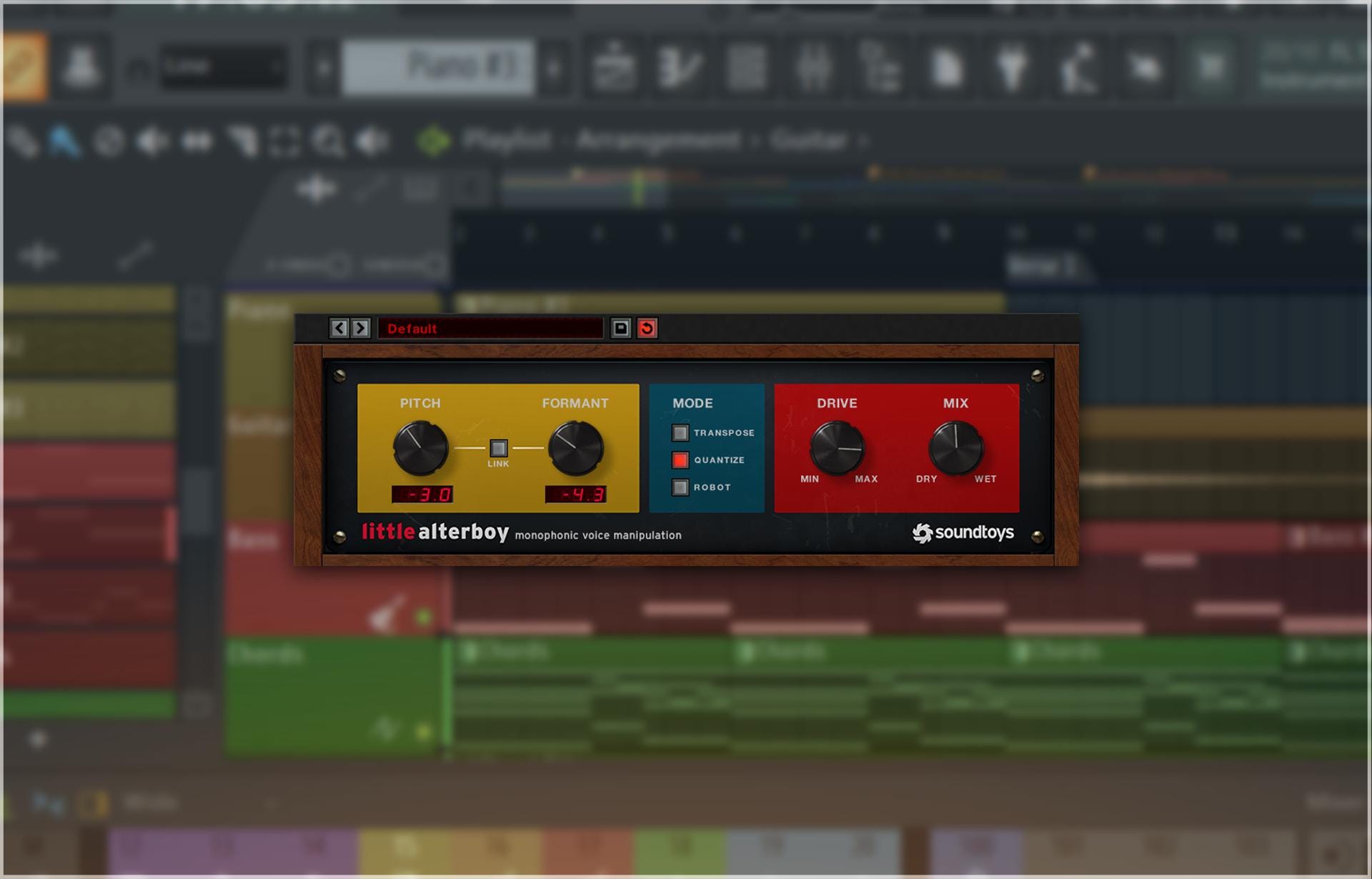
Task: Click the pitch value display -3.0
Action: (422, 494)
